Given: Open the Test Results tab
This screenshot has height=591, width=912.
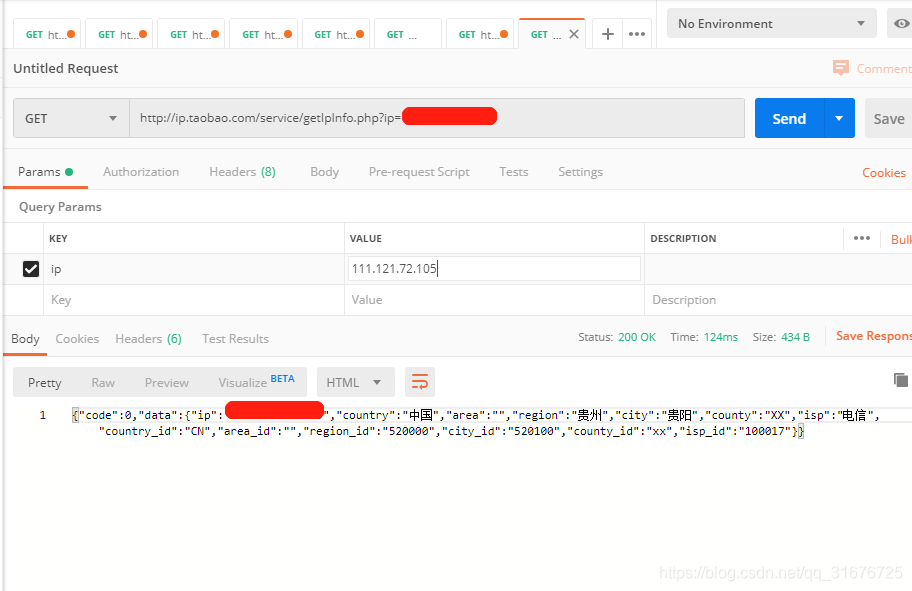Looking at the screenshot, I should [x=235, y=339].
